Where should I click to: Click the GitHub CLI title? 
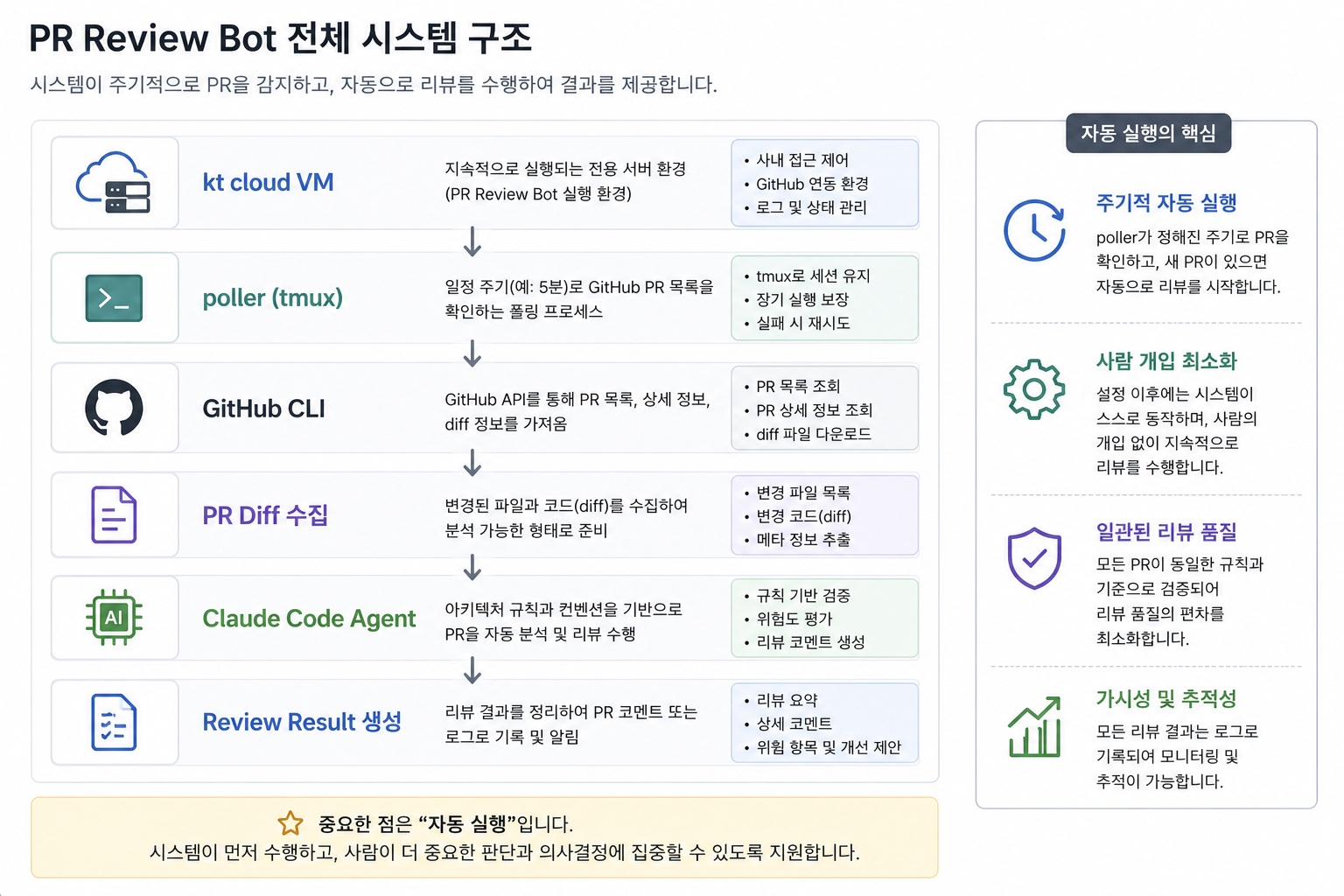263,409
